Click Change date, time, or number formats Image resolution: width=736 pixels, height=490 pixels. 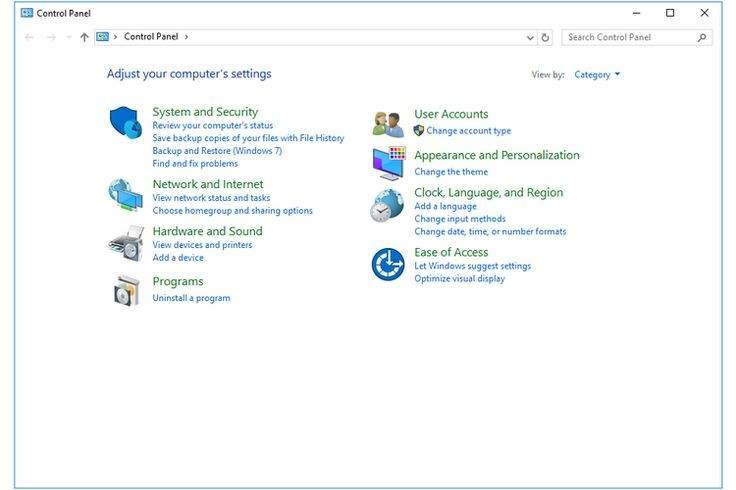[x=490, y=232]
